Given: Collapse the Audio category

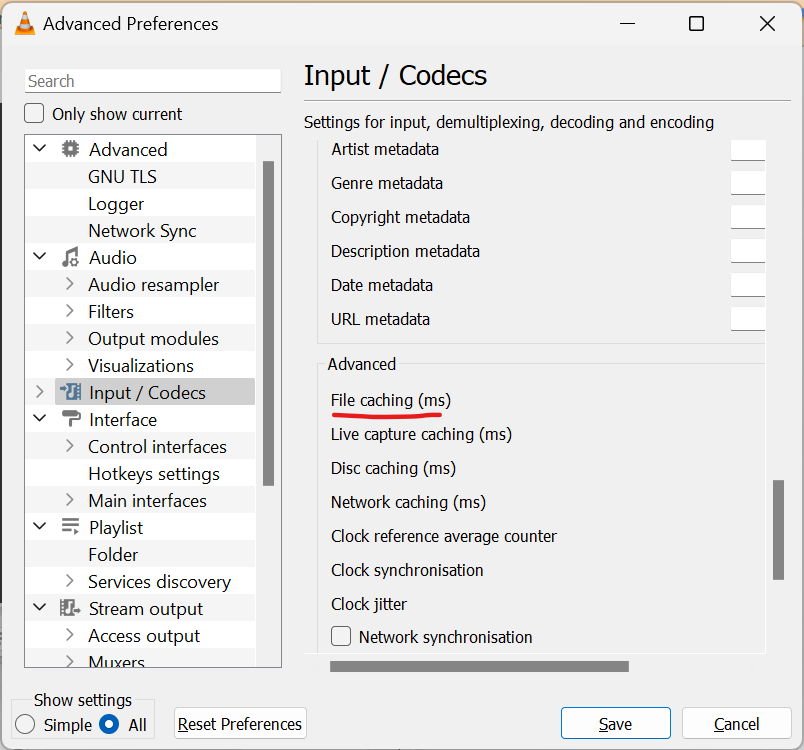Looking at the screenshot, I should pos(39,256).
